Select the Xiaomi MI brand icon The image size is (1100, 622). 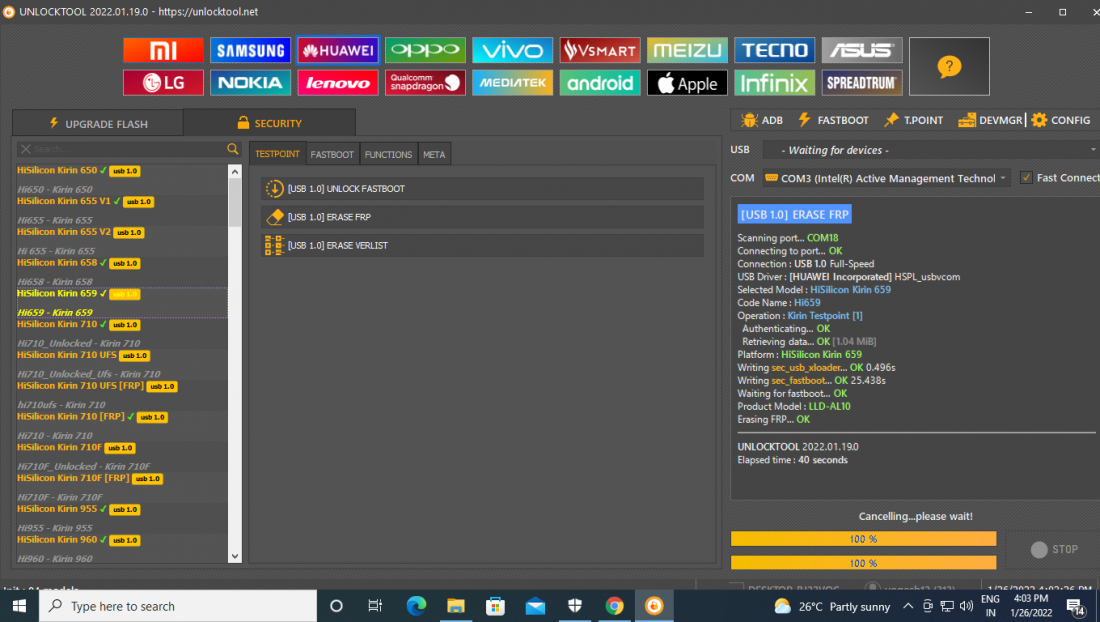pos(163,50)
